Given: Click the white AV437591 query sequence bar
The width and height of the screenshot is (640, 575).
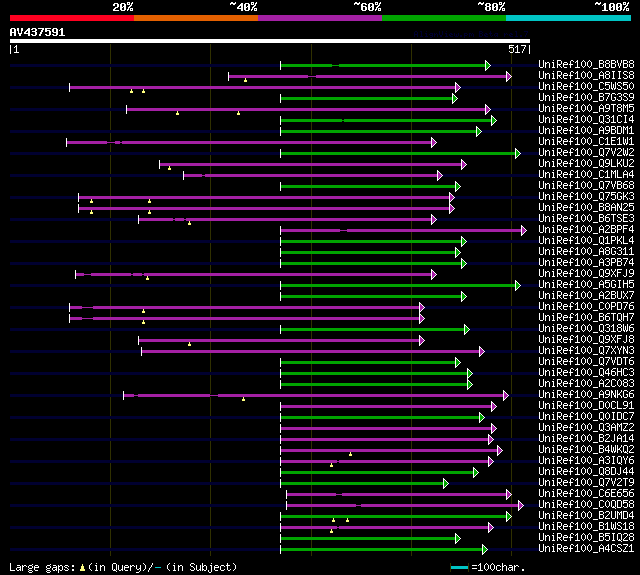Looking at the screenshot, I should 270,41.
